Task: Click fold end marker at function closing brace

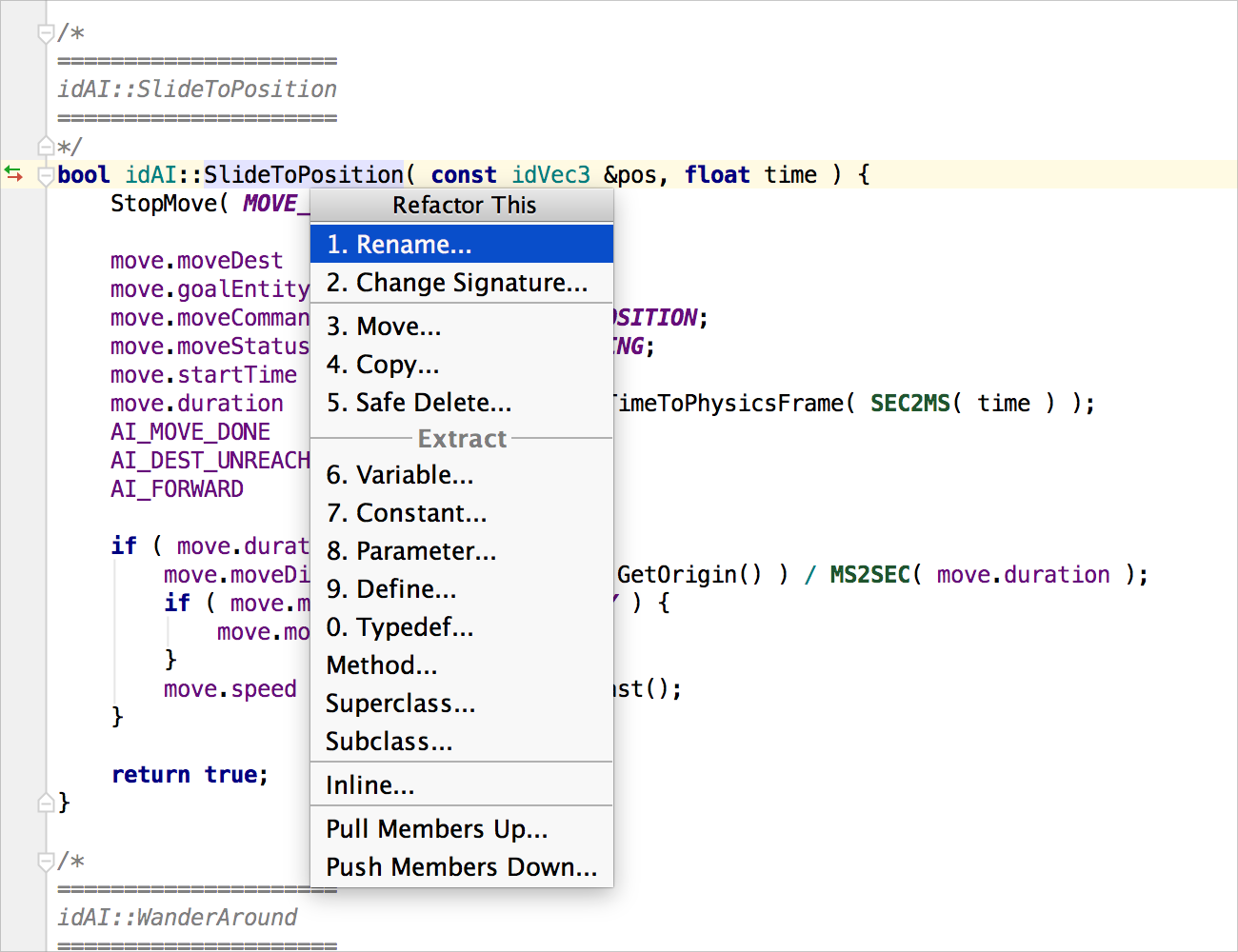Action: click(45, 803)
